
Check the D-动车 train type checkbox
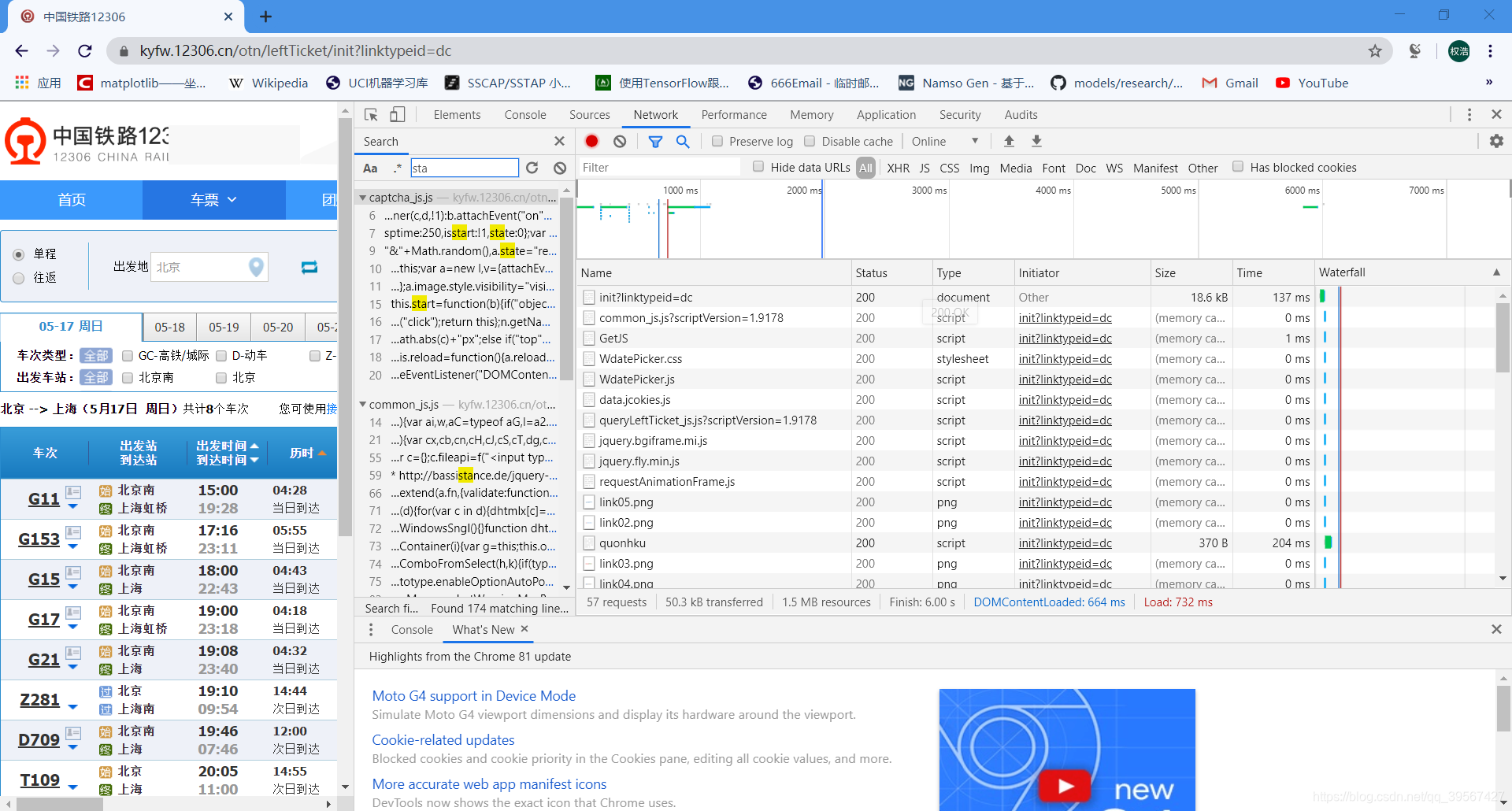tap(221, 356)
